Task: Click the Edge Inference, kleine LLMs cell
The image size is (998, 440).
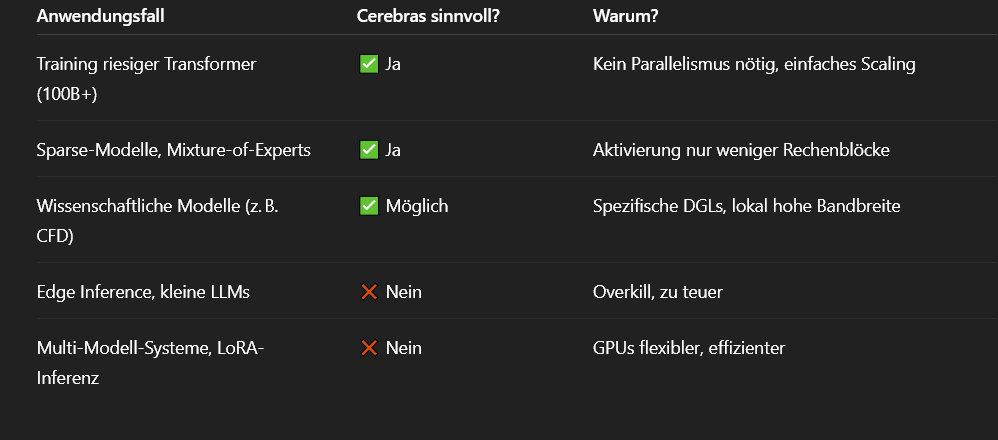Action: pyautogui.click(x=143, y=292)
